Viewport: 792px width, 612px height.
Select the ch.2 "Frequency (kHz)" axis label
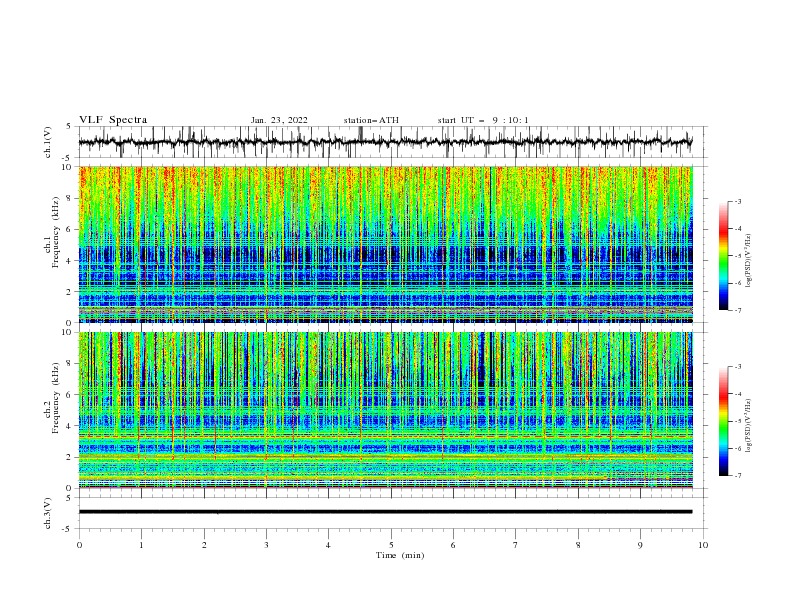pos(56,397)
